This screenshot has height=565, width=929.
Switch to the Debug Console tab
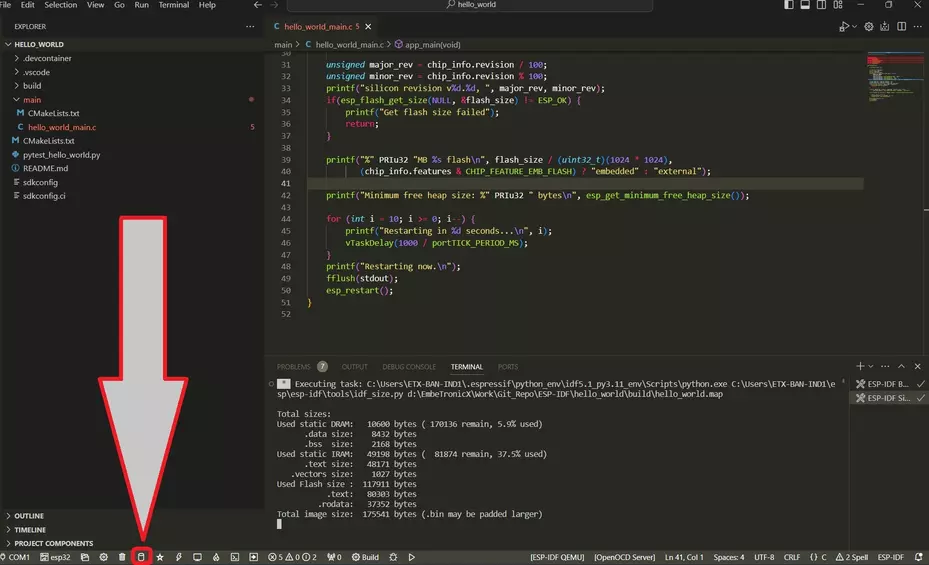click(409, 367)
